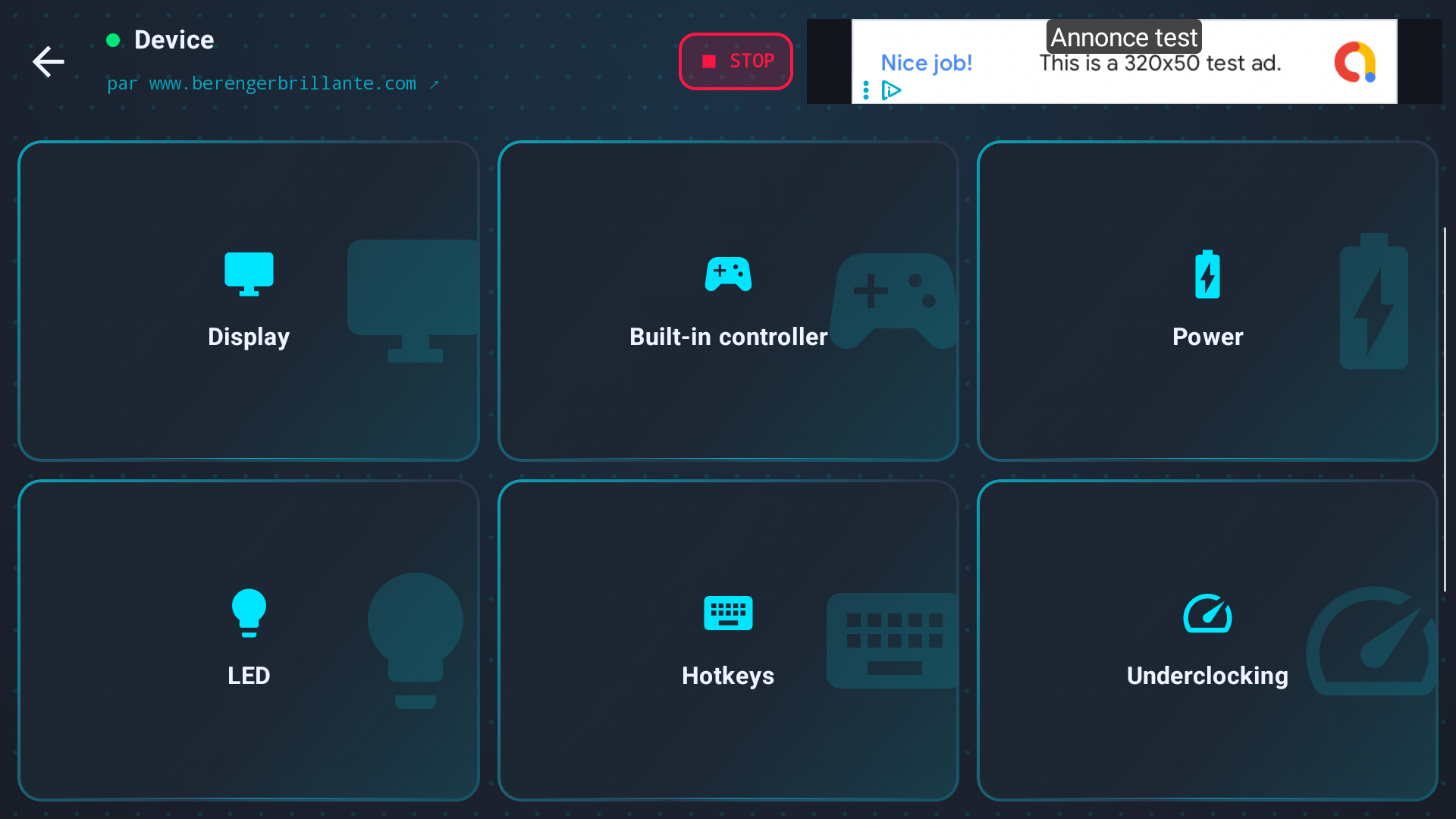Click the gamepad icon above Built-in controller
The image size is (1456, 819).
coord(728,274)
